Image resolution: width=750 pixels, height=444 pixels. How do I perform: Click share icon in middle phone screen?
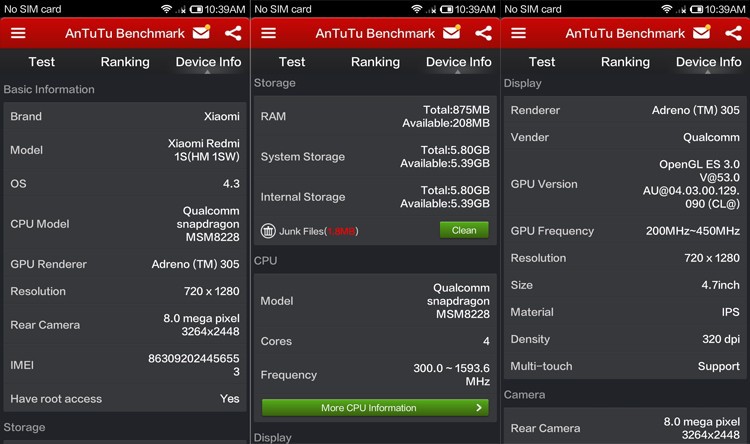(483, 33)
